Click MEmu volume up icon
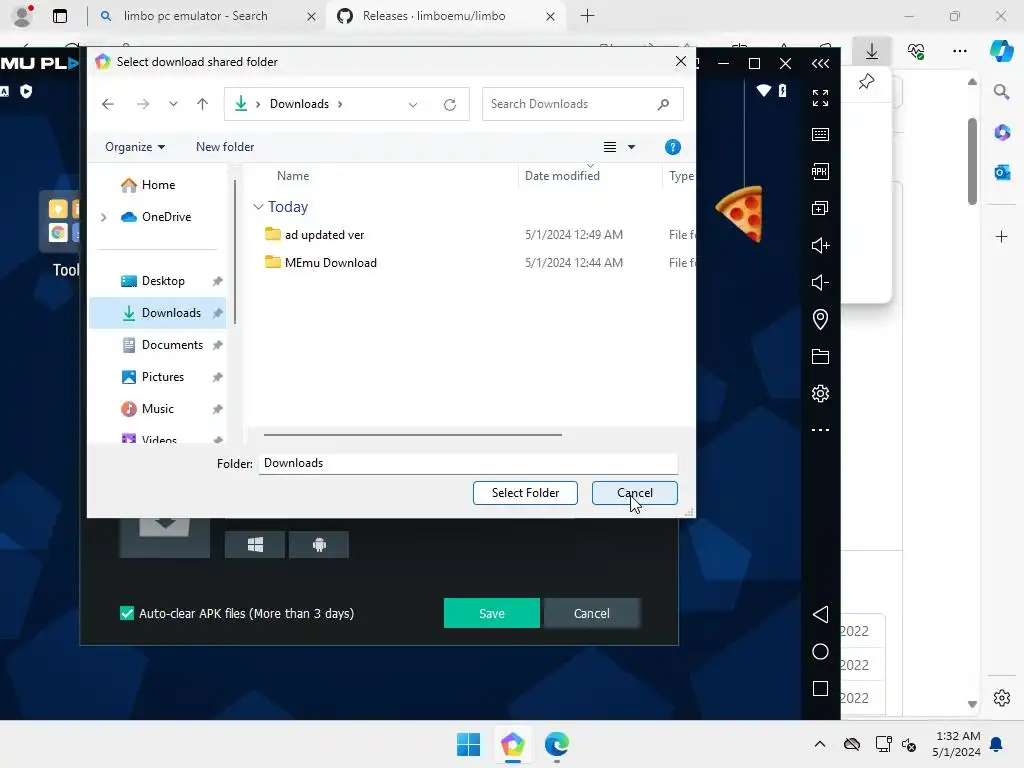This screenshot has width=1024, height=768. [820, 246]
